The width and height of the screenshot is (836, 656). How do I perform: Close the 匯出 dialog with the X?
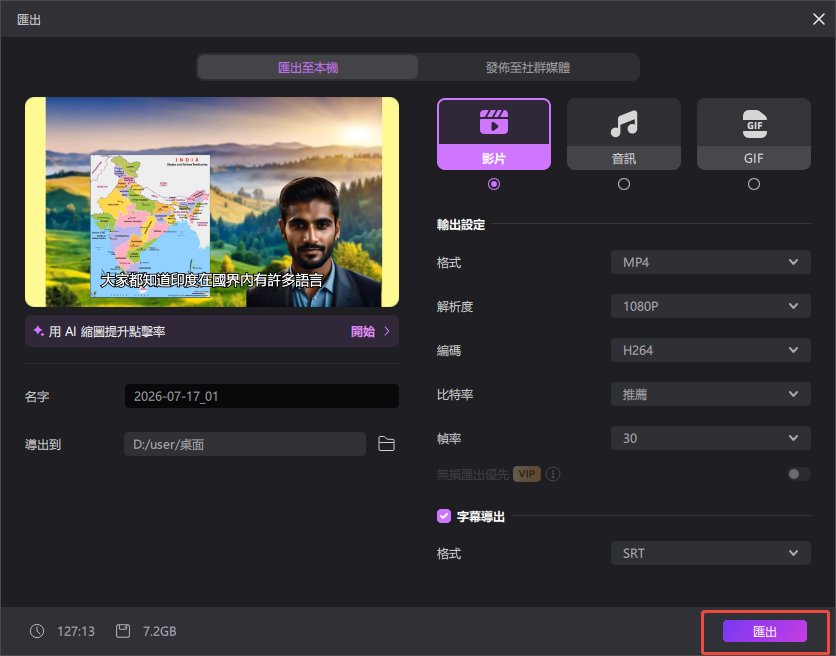pyautogui.click(x=819, y=19)
